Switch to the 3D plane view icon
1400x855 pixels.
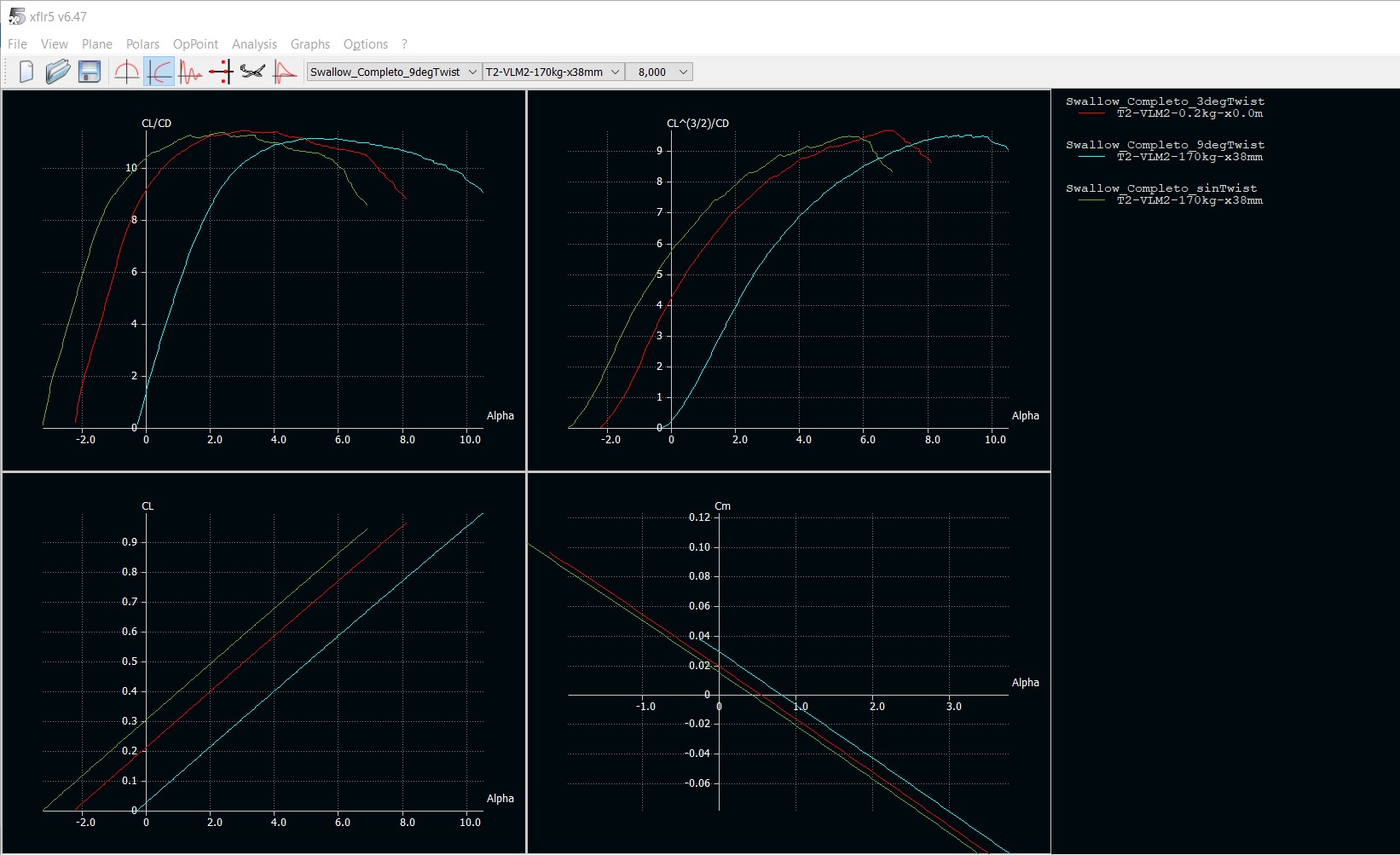point(252,72)
